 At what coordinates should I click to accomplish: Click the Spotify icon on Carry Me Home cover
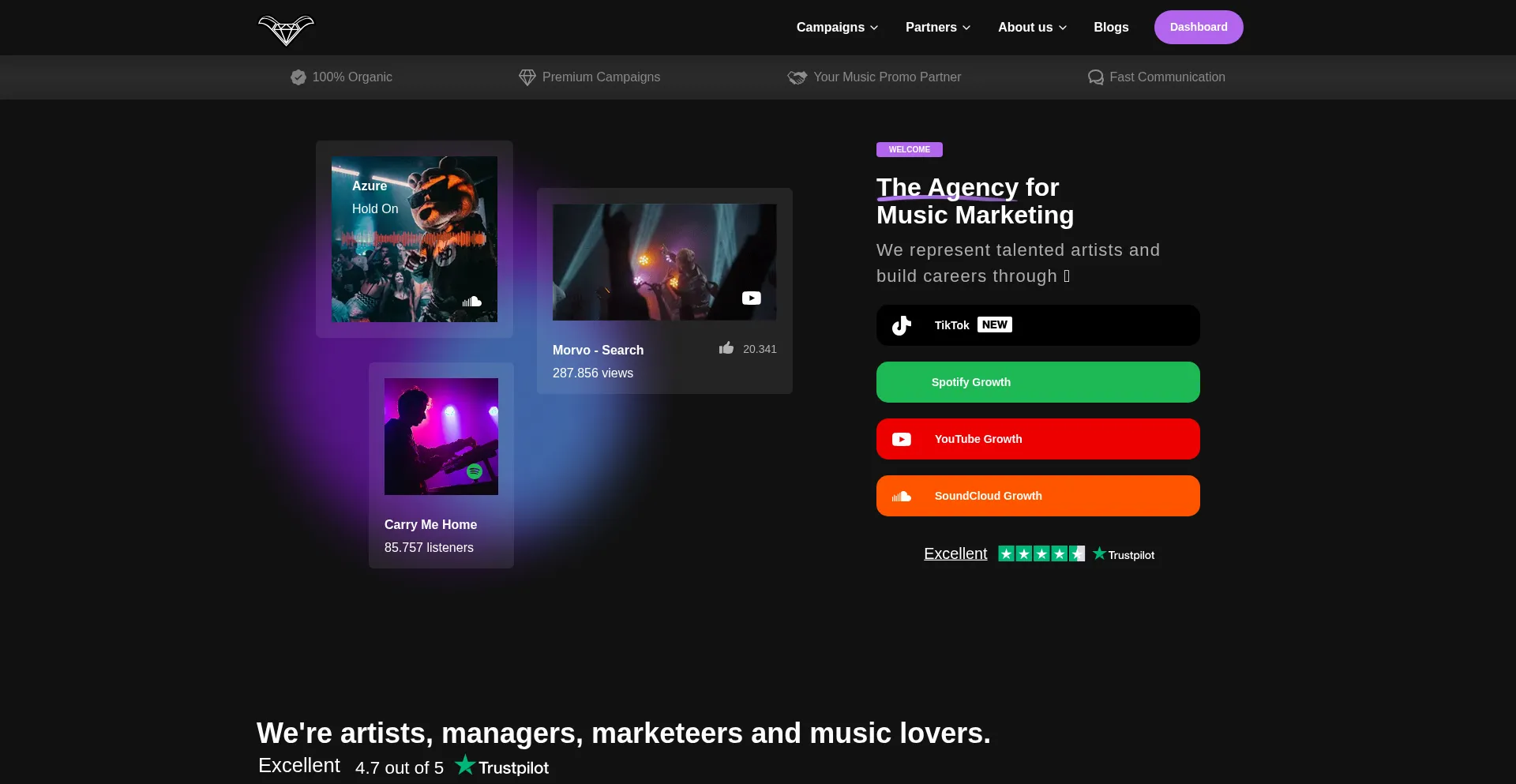pyautogui.click(x=475, y=471)
